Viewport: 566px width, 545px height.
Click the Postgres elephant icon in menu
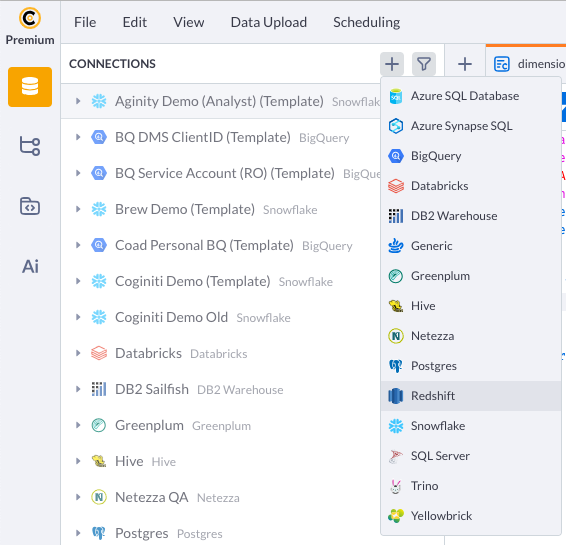(x=396, y=366)
